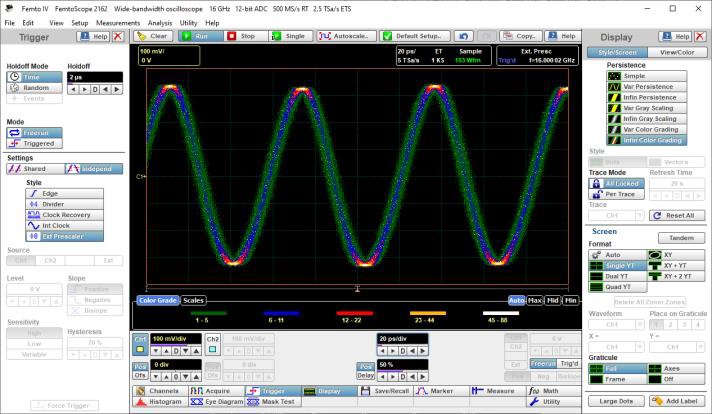Open the Mask Test panel
Viewport: 712px width, 414px height.
pyautogui.click(x=271, y=401)
